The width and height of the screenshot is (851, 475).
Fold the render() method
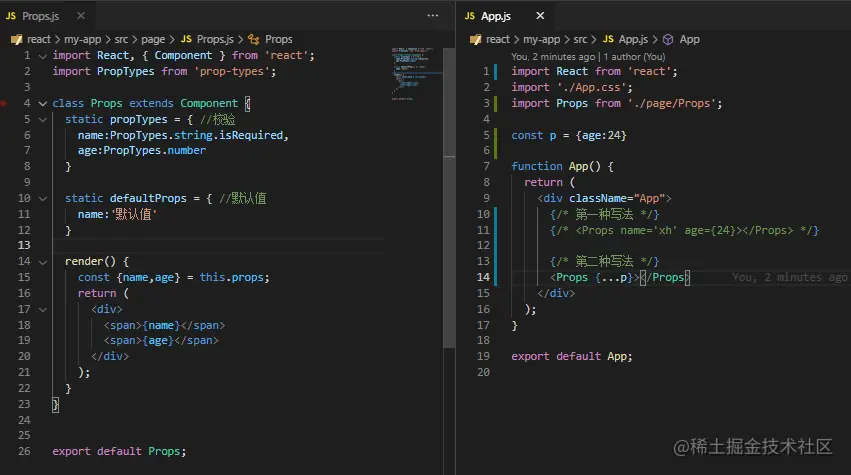coord(42,261)
